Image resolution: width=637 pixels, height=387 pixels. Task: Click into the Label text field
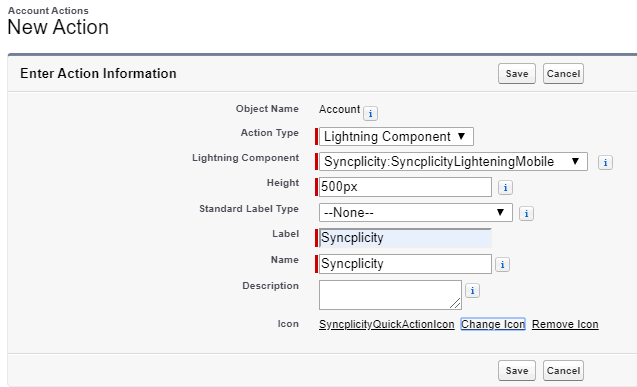pos(405,238)
